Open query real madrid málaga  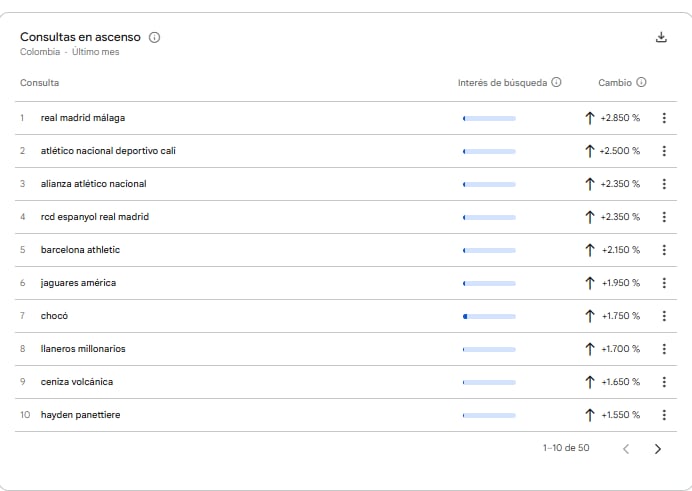83,118
